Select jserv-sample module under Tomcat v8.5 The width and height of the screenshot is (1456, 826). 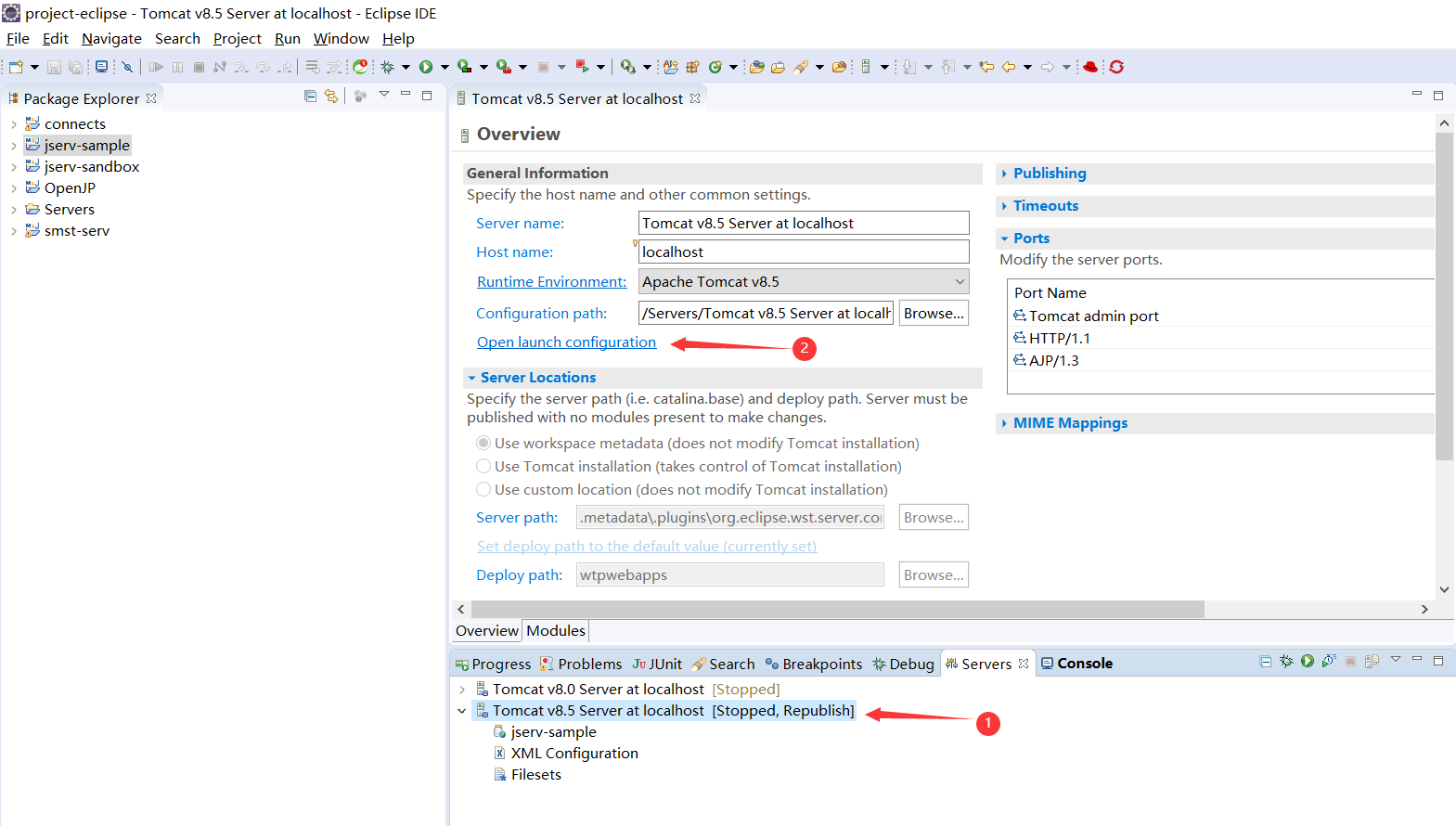(x=545, y=732)
